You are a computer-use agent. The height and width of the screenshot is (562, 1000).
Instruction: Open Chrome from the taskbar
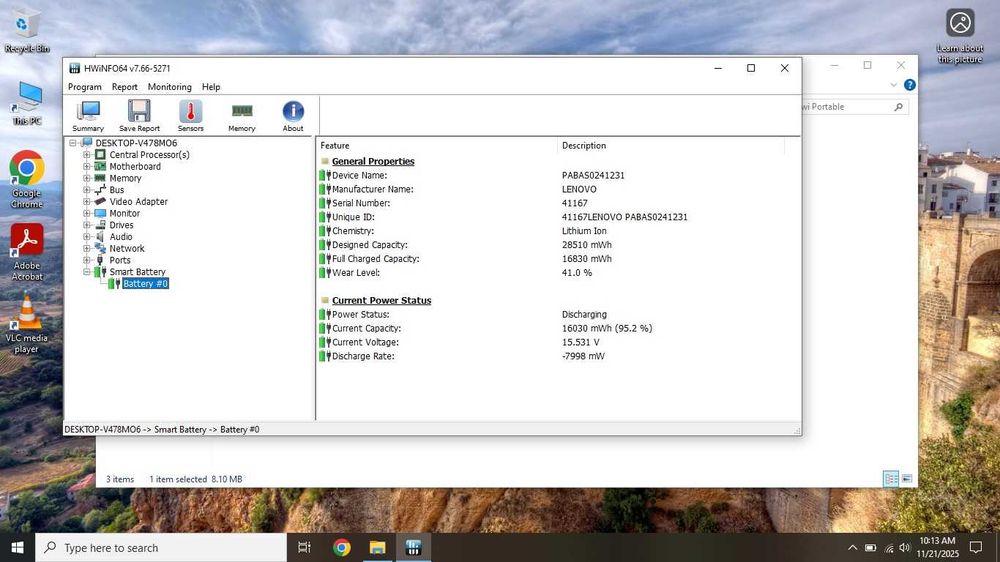point(342,547)
